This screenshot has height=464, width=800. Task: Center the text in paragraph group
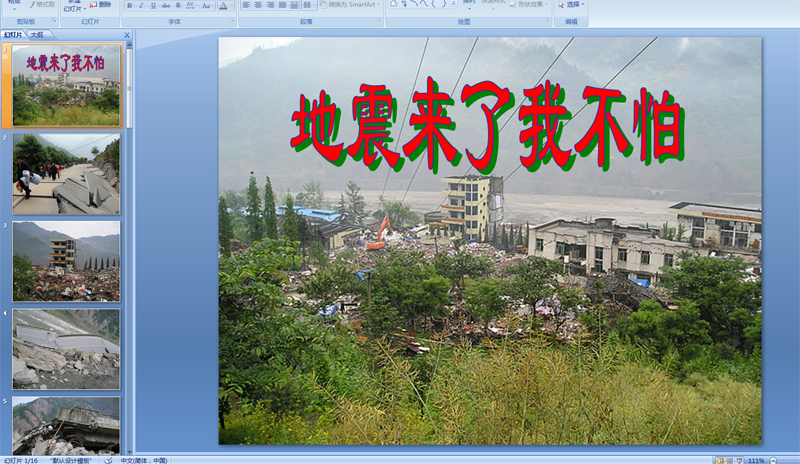[x=258, y=5]
